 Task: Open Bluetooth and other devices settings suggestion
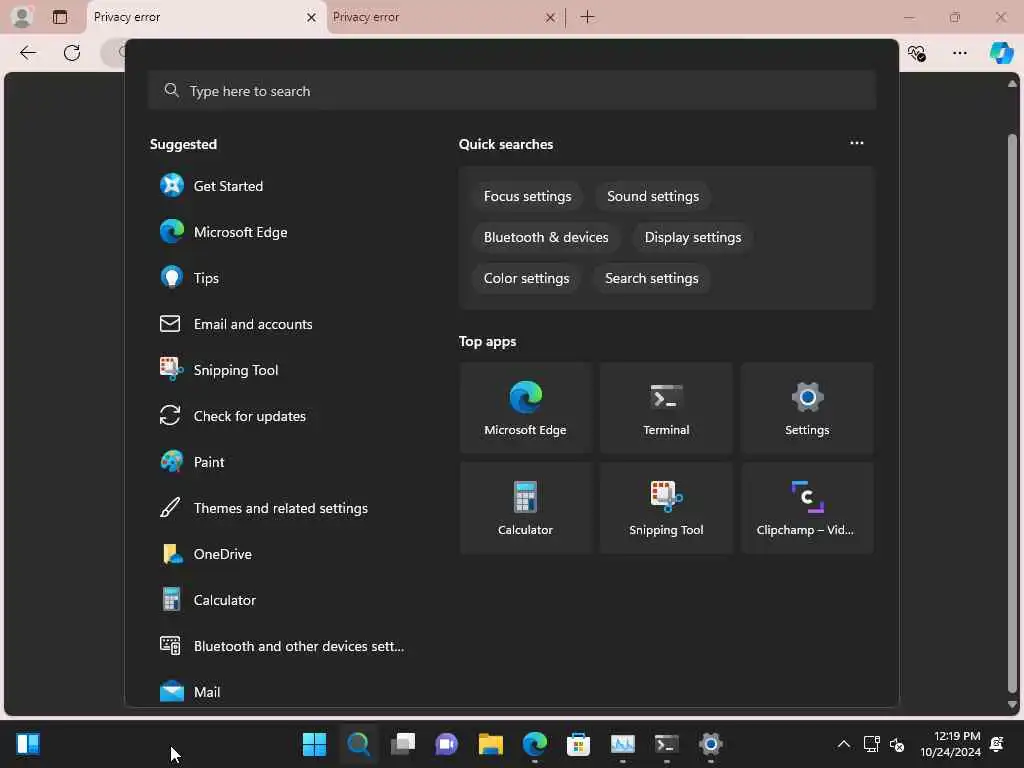(x=283, y=646)
